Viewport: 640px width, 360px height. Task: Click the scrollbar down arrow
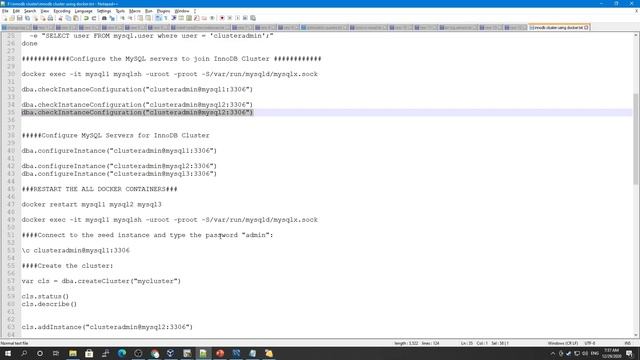[636, 335]
